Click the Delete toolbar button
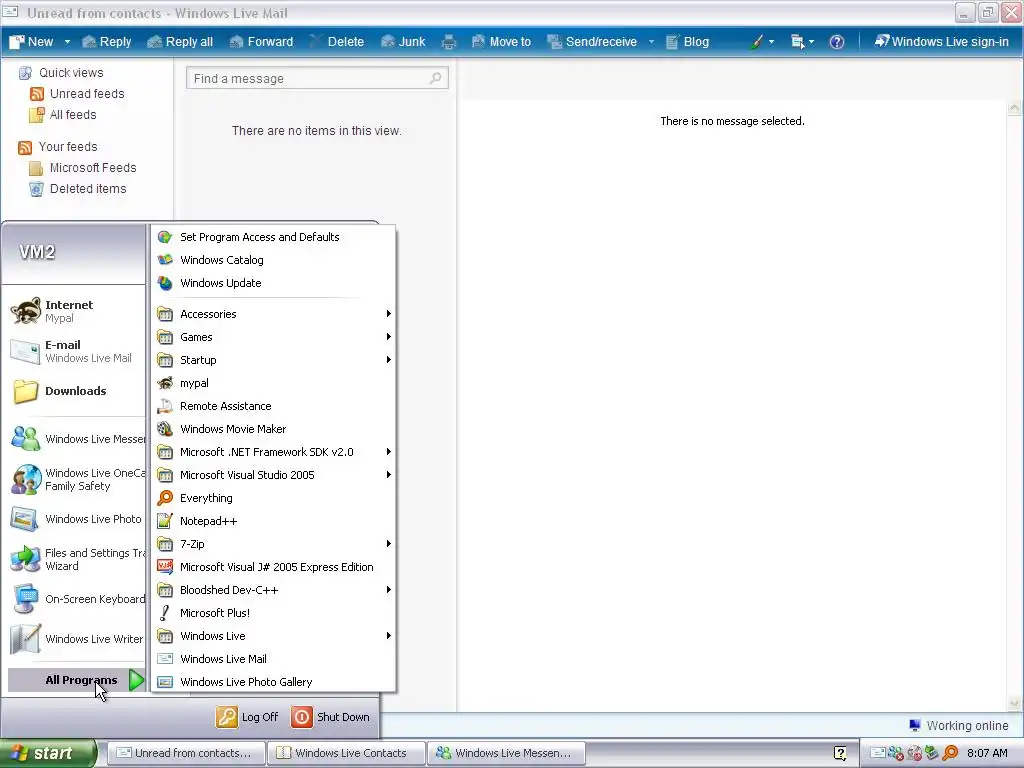This screenshot has width=1024, height=768. click(337, 42)
